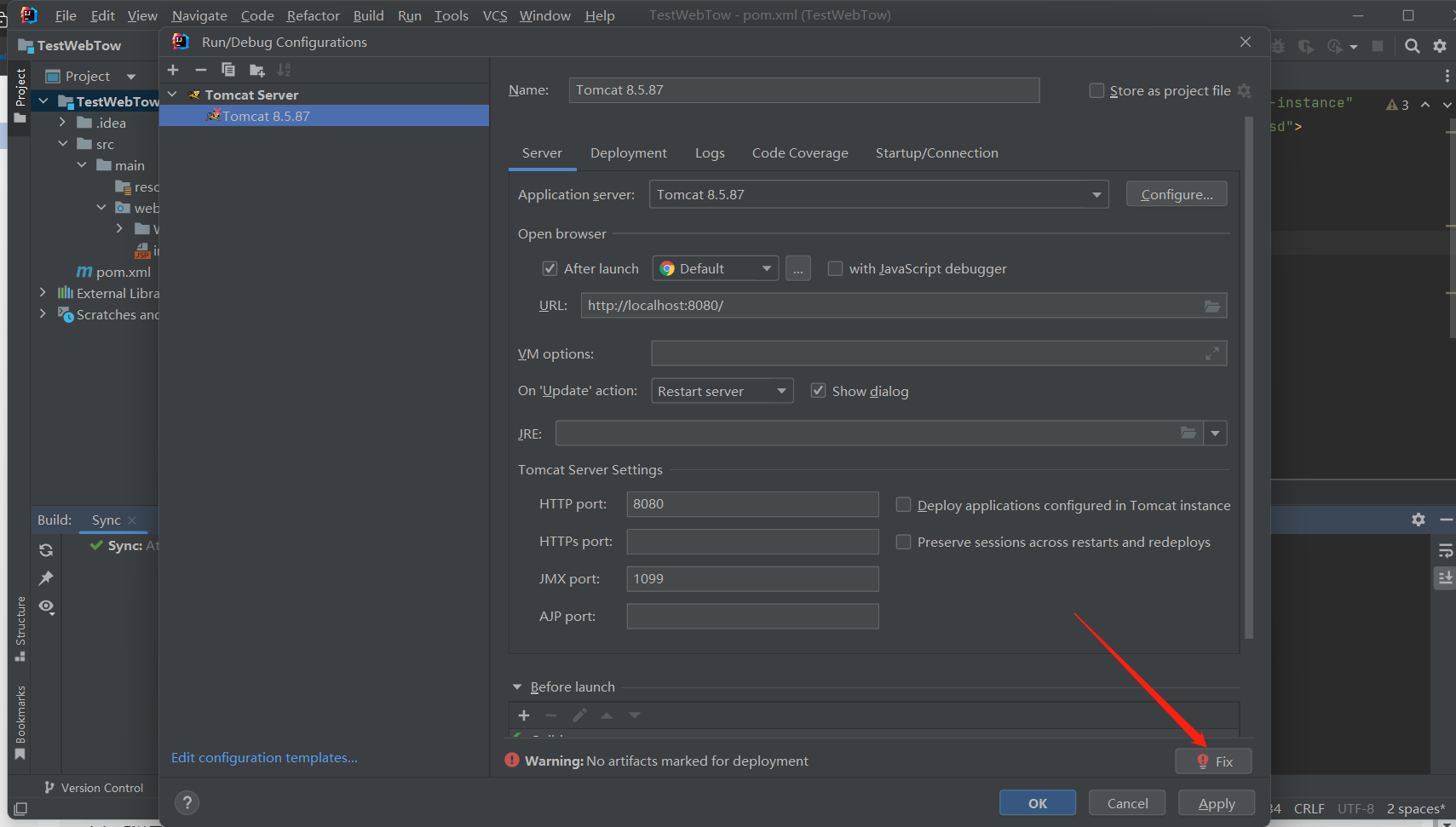Open Build view options eye icon
1456x827 pixels.
pos(46,607)
